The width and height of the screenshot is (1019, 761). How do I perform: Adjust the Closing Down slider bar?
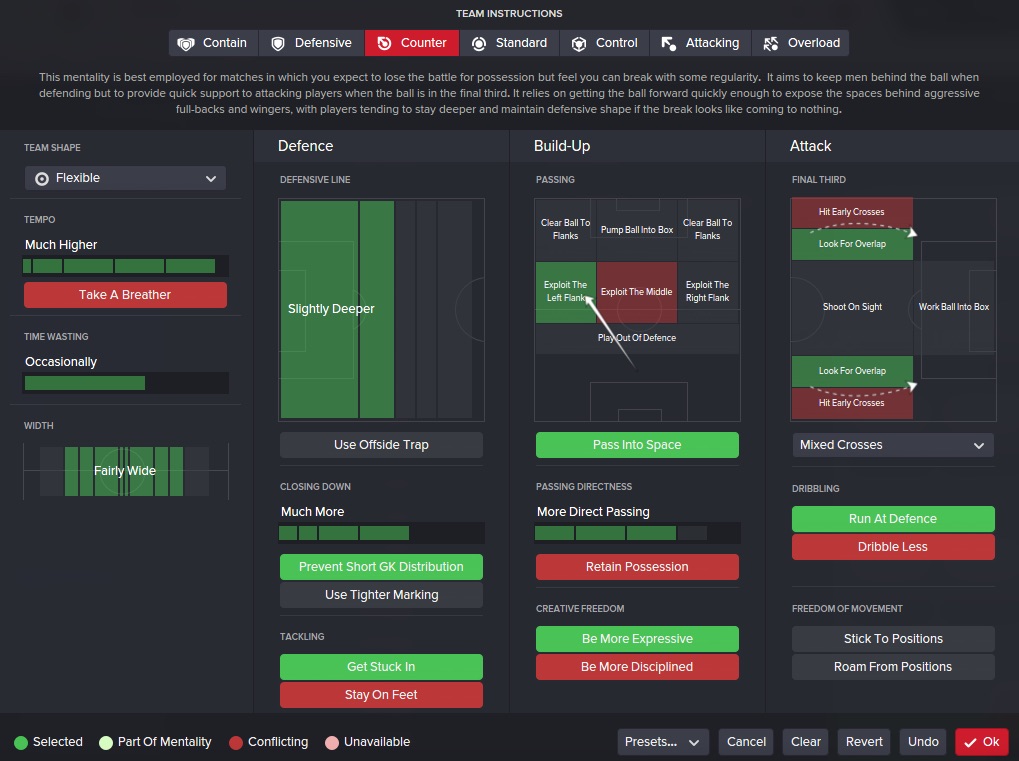tap(381, 533)
